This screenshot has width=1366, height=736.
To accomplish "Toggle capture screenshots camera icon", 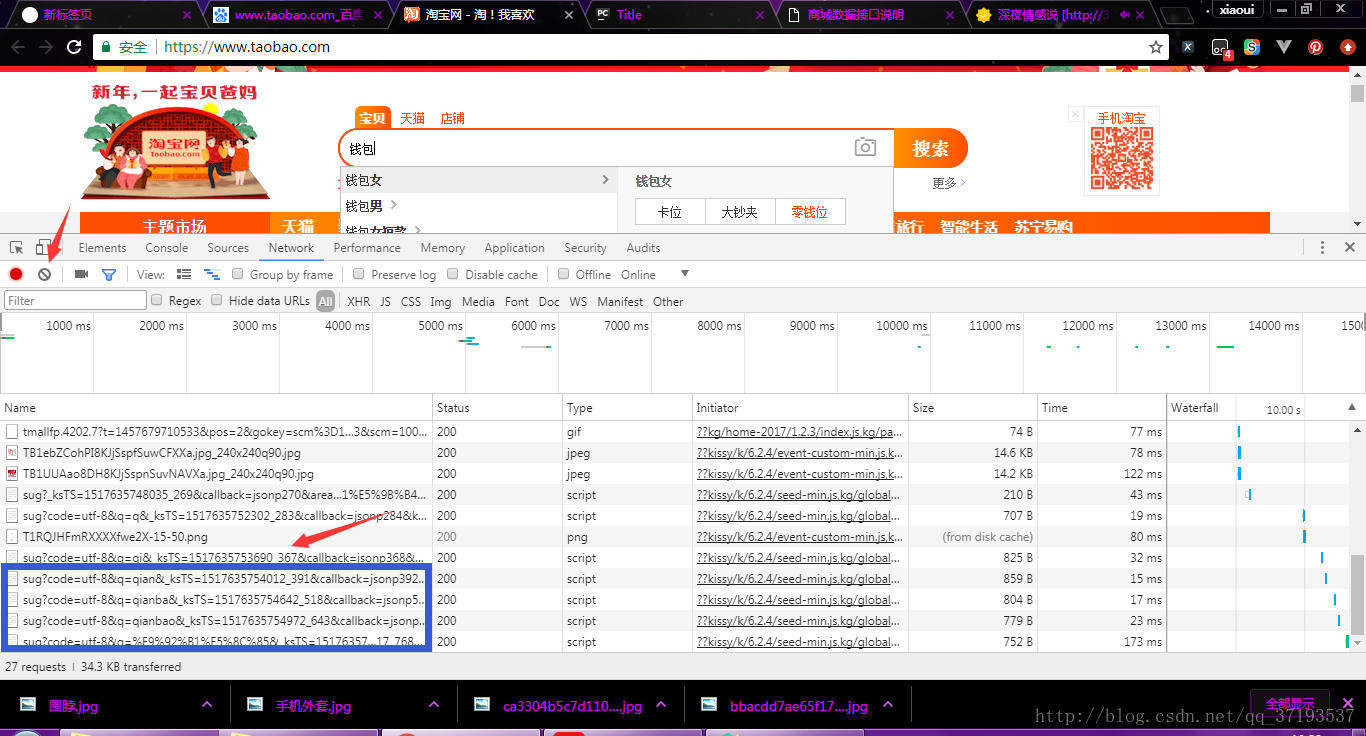I will (x=81, y=274).
